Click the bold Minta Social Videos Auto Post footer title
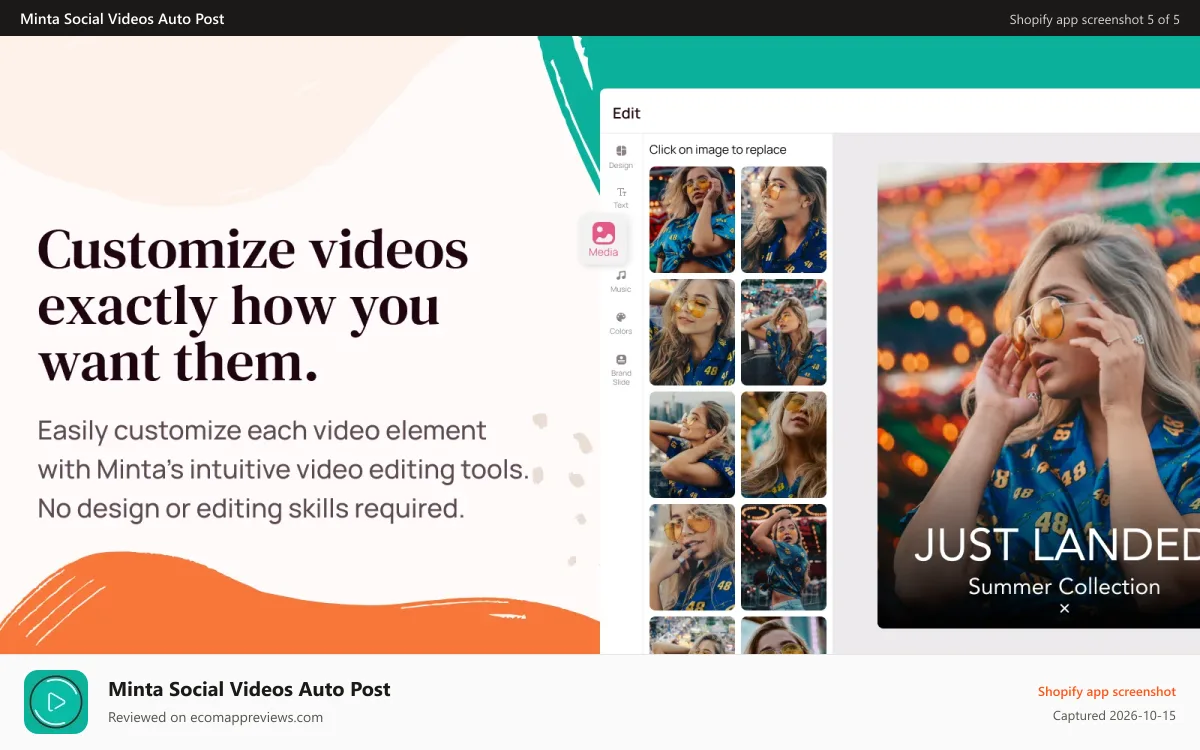 click(249, 689)
